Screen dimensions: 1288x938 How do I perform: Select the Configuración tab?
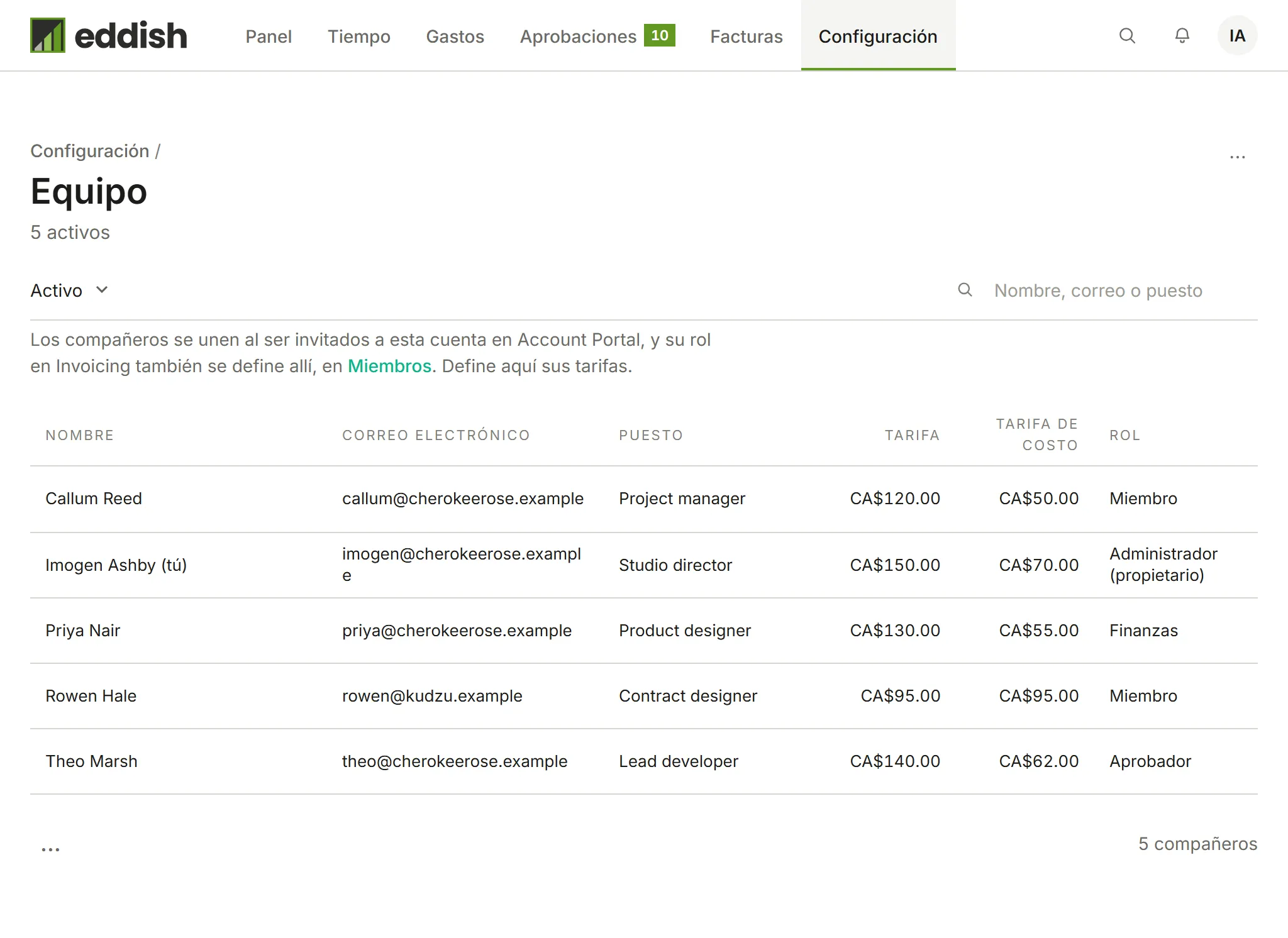pos(878,36)
